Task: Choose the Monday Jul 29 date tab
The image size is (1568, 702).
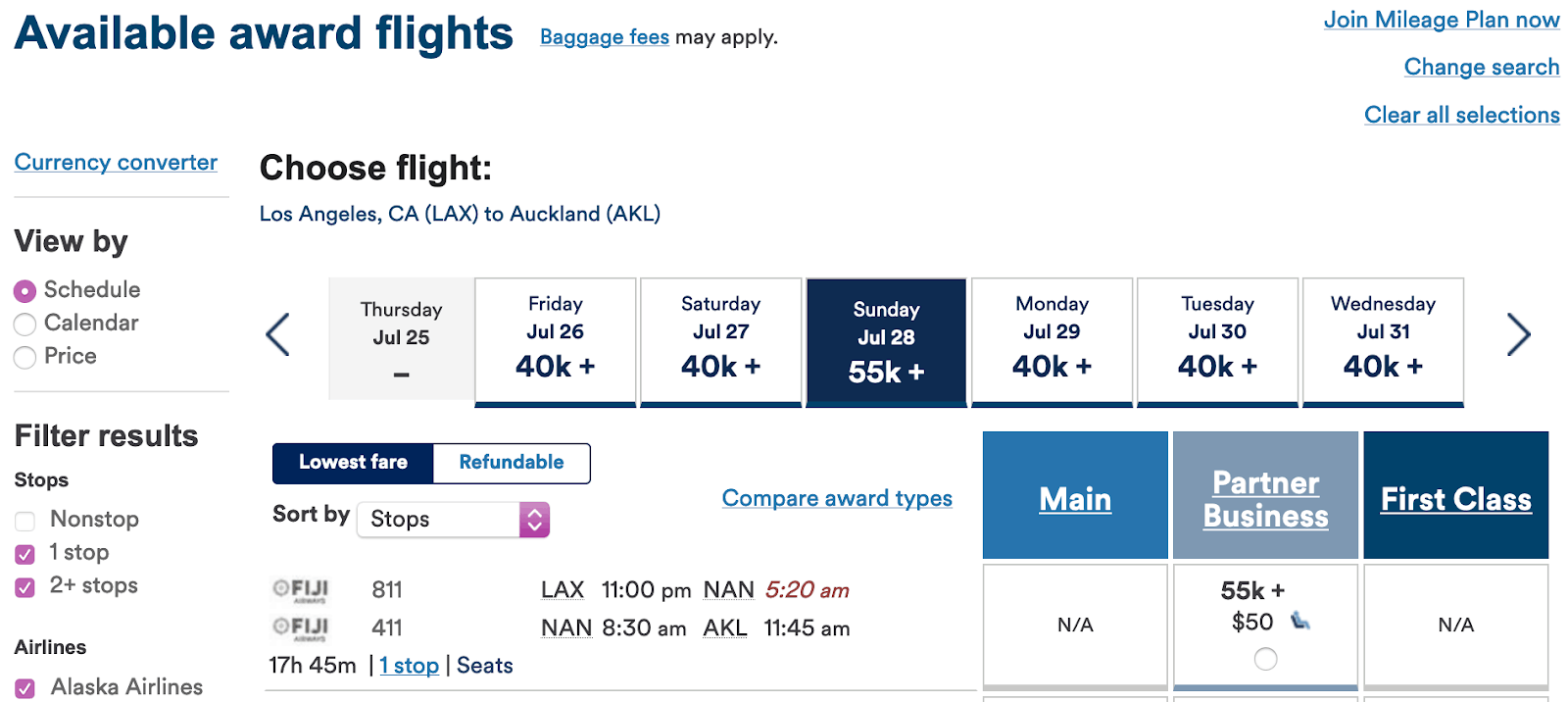Action: pos(1052,342)
